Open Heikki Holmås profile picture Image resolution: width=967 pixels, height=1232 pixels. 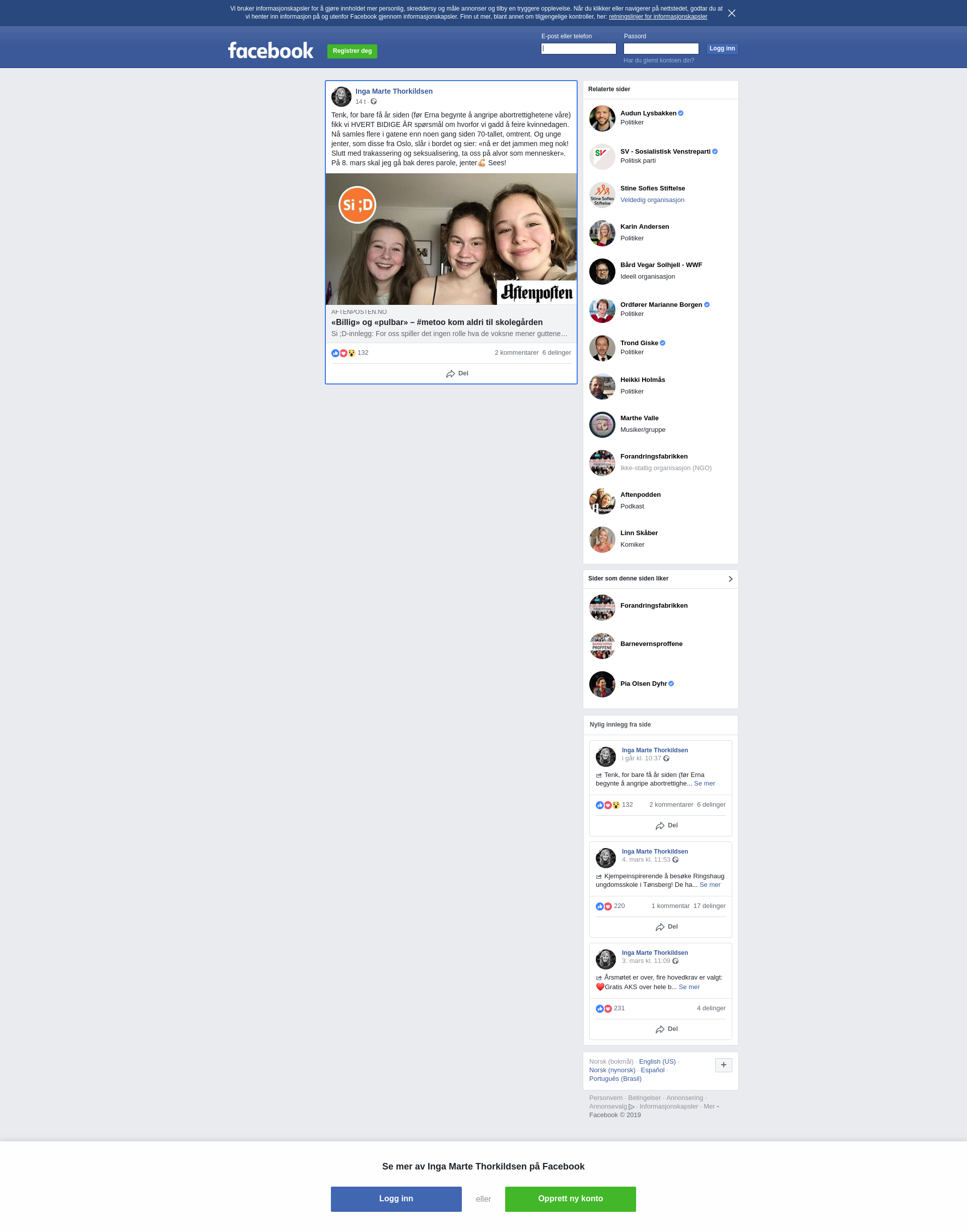602,386
